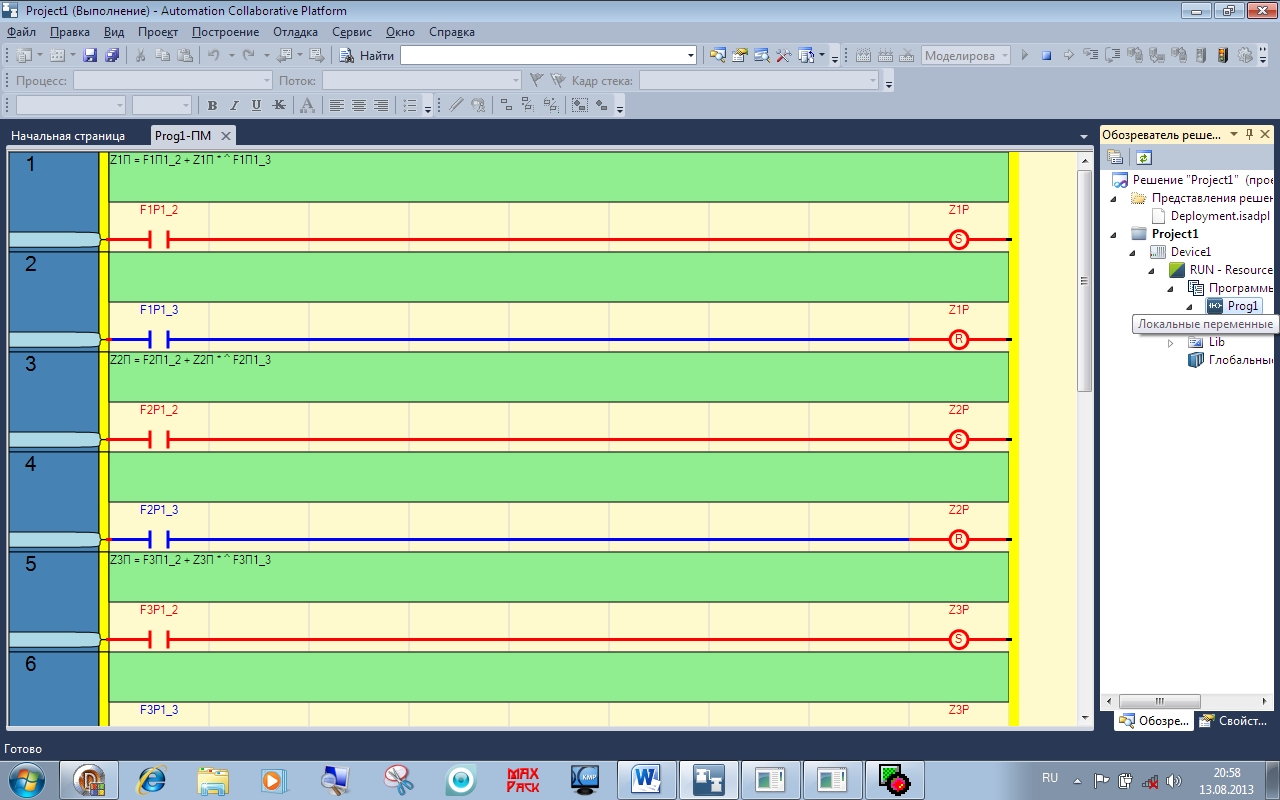This screenshot has width=1280, height=800.
Task: Click the green refresh icon in the explorer
Action: (x=1144, y=157)
